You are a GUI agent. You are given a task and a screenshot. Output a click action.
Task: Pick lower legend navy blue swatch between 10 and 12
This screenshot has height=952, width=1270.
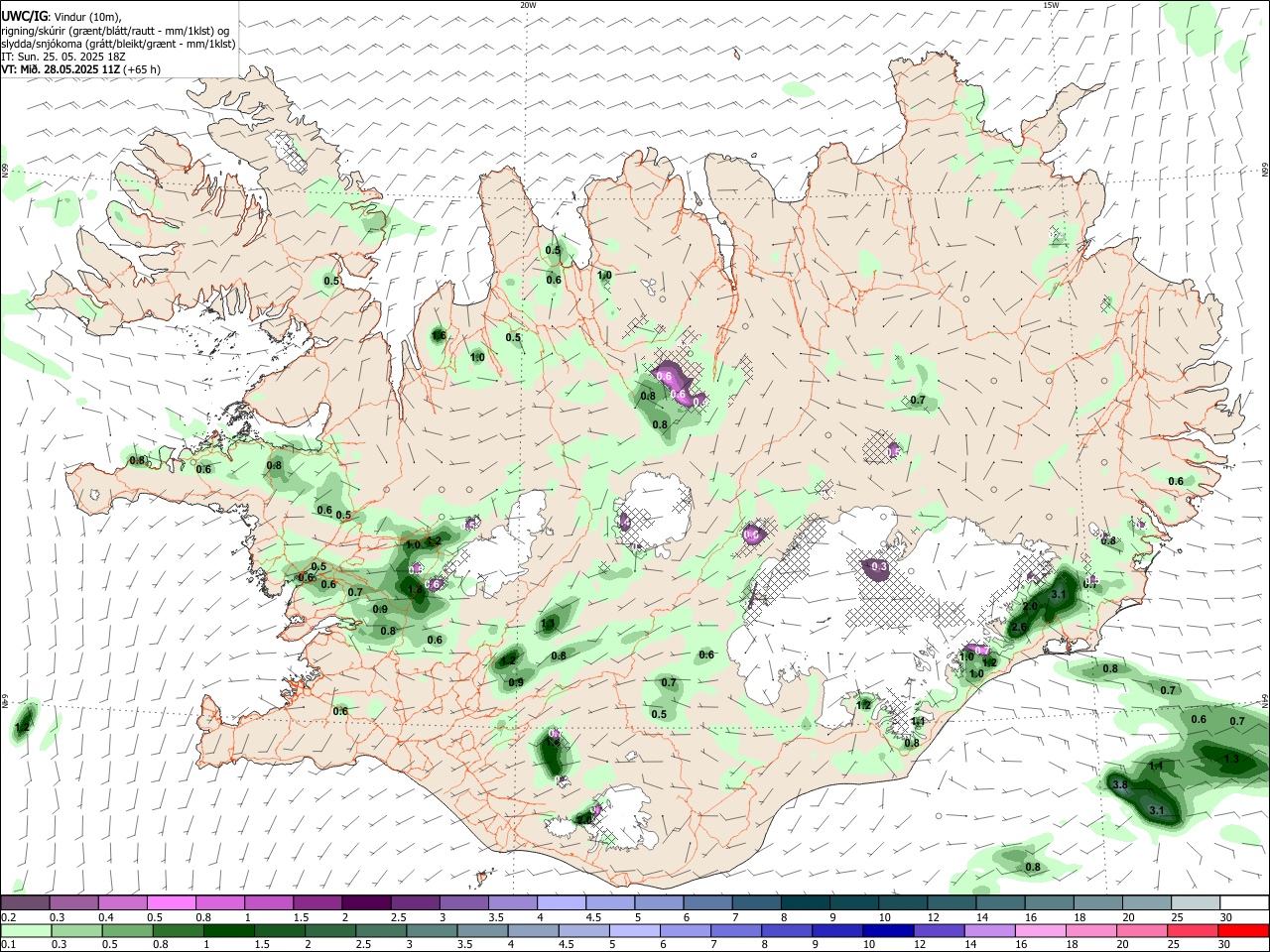point(888,930)
